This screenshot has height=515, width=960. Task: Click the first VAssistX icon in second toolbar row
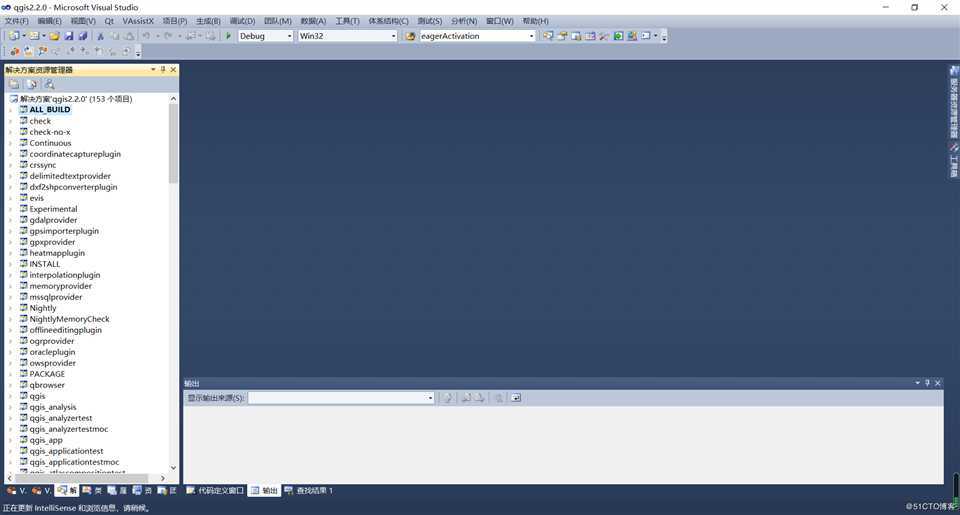(x=14, y=52)
